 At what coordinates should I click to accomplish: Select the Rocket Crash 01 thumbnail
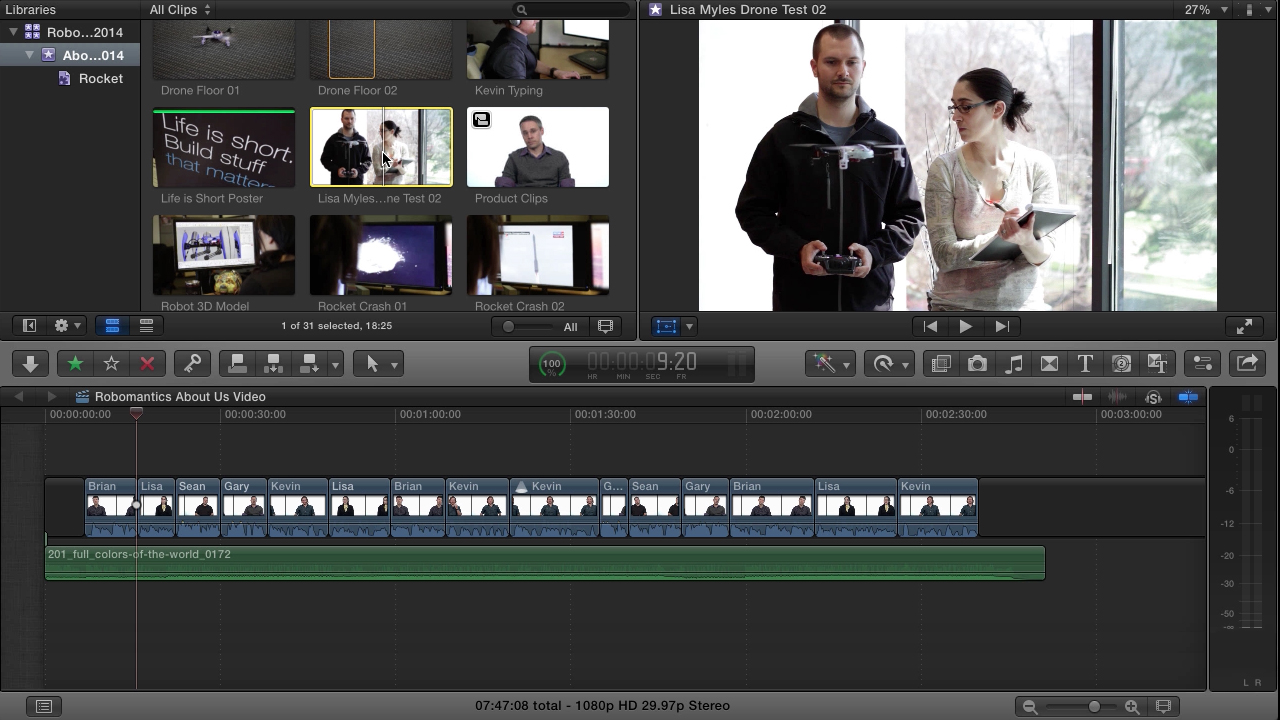(380, 255)
